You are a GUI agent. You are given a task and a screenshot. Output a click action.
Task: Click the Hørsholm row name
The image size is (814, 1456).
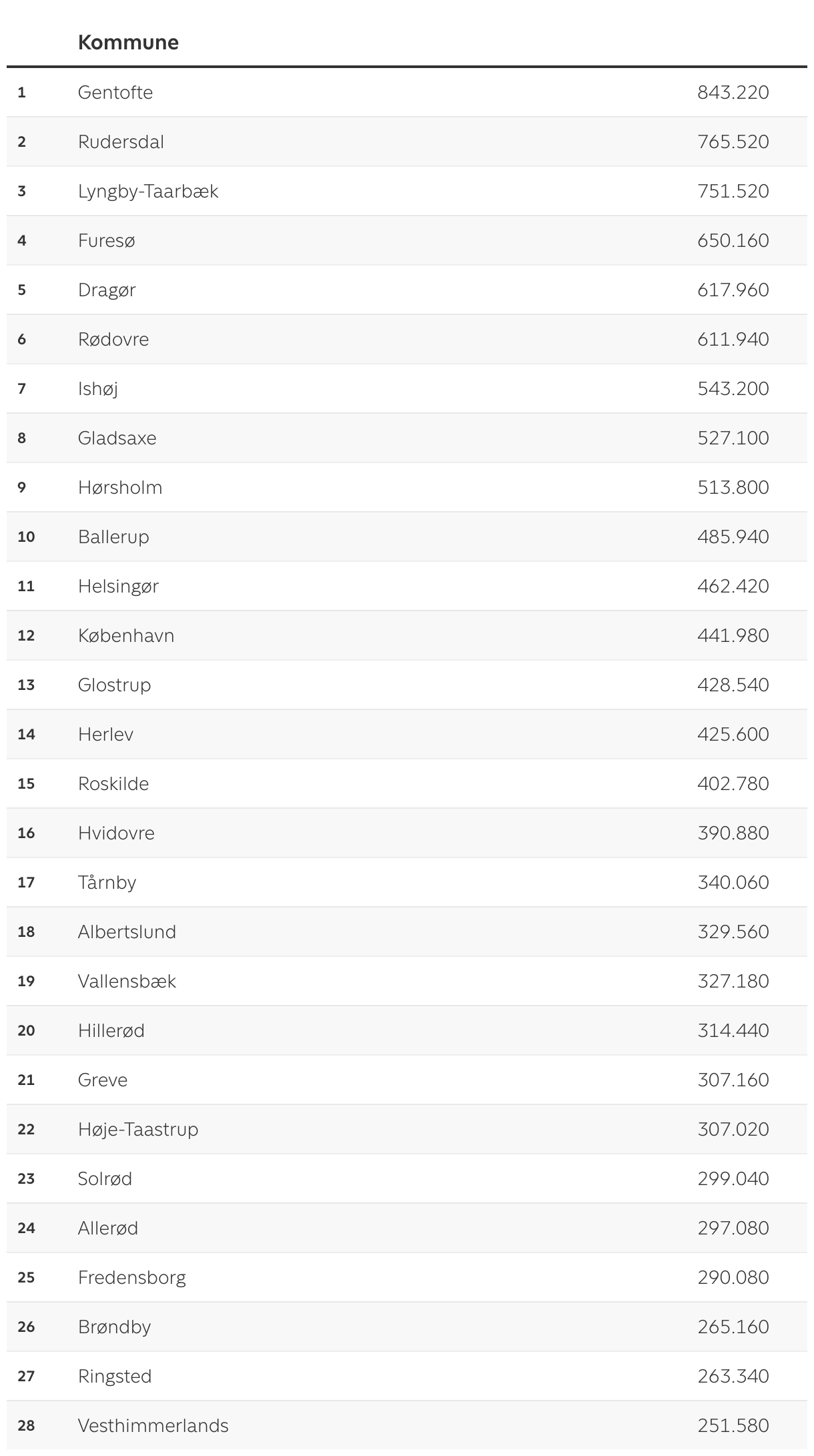[120, 487]
